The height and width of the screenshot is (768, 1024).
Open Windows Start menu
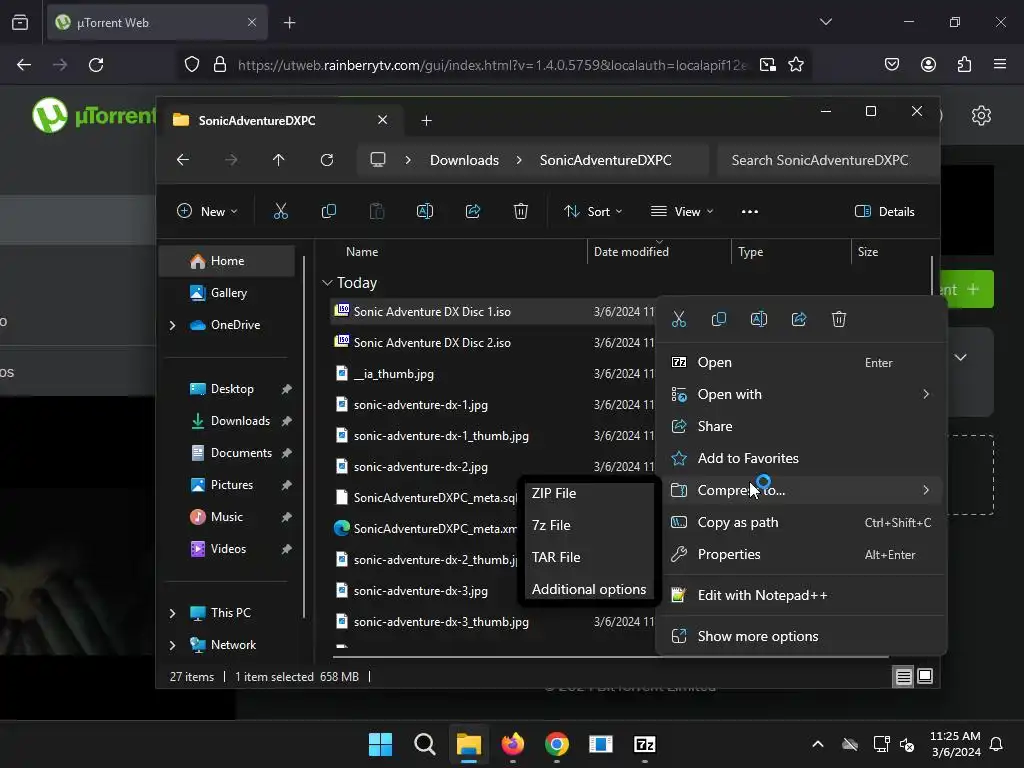tap(380, 744)
